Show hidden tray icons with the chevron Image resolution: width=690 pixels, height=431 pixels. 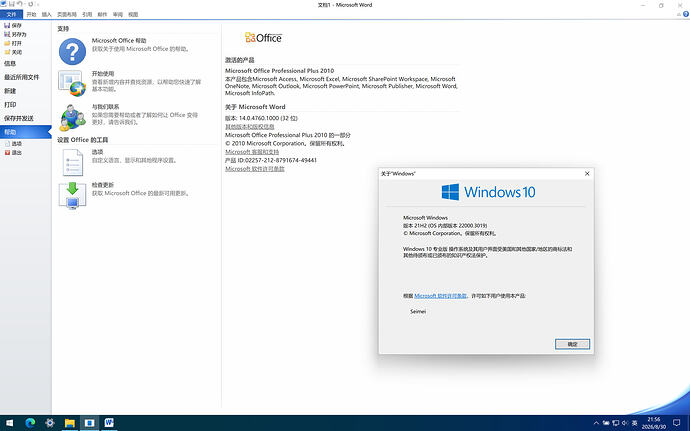tap(596, 423)
